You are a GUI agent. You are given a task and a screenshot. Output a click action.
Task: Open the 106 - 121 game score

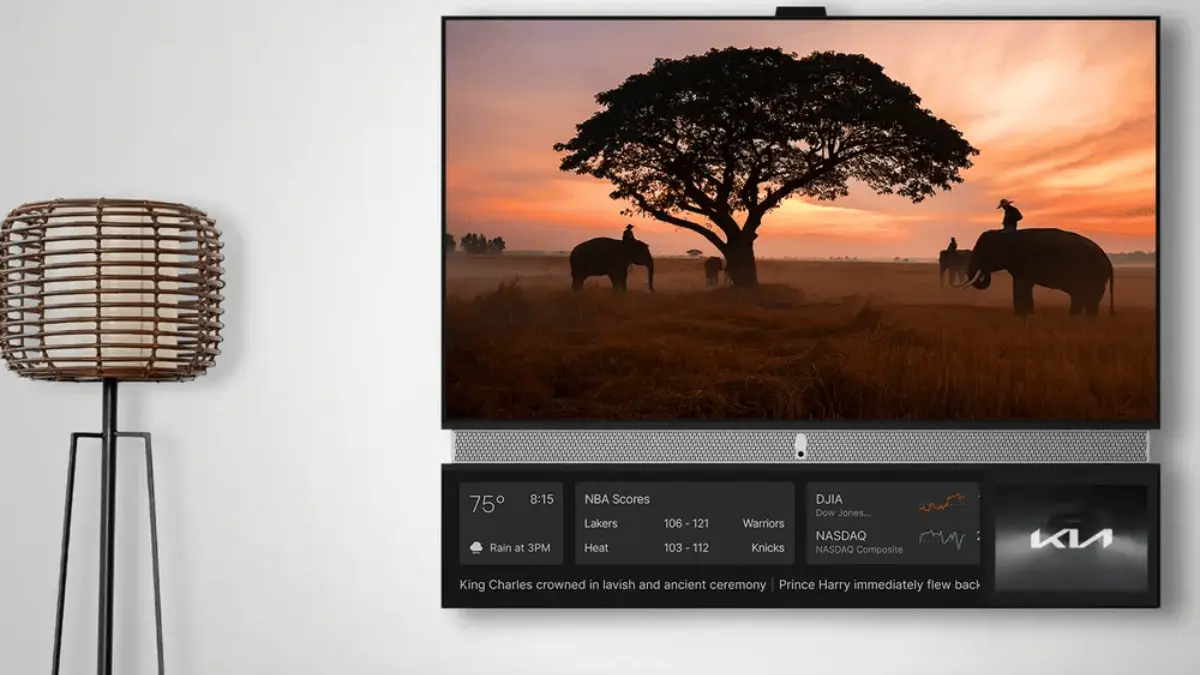[686, 523]
